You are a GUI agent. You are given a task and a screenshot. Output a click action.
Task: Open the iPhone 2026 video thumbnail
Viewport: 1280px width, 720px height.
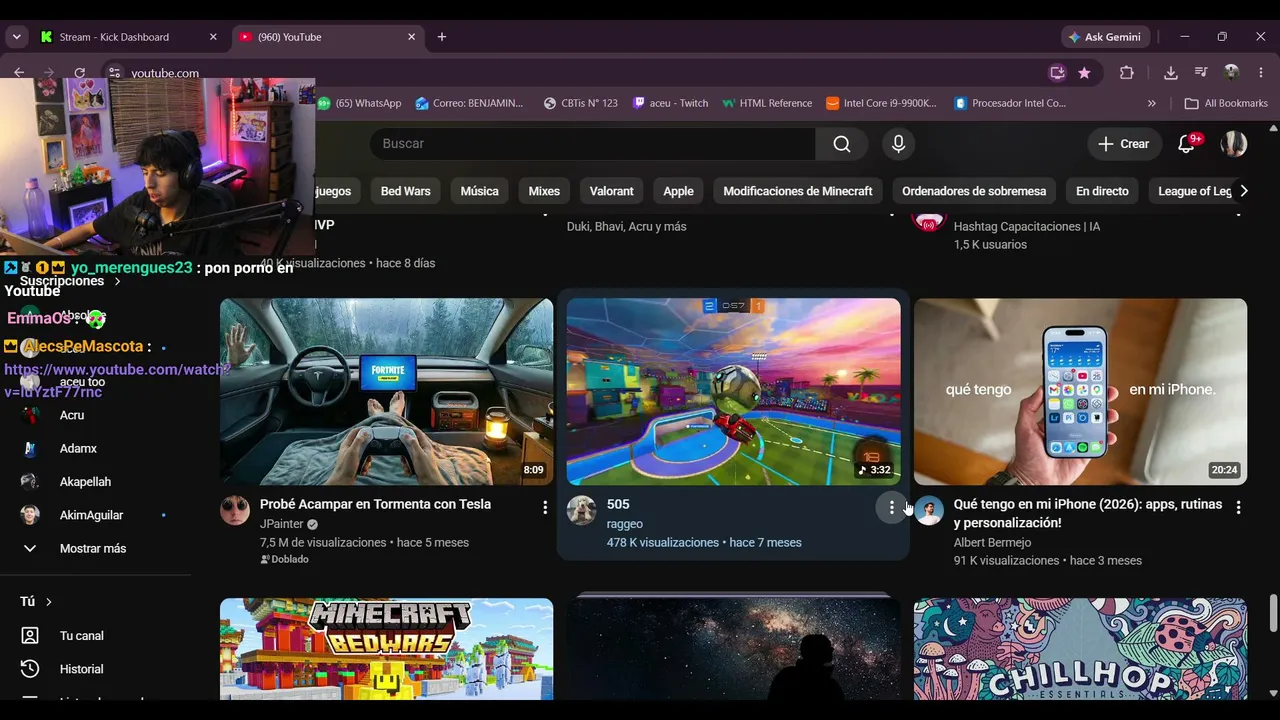click(x=1080, y=392)
